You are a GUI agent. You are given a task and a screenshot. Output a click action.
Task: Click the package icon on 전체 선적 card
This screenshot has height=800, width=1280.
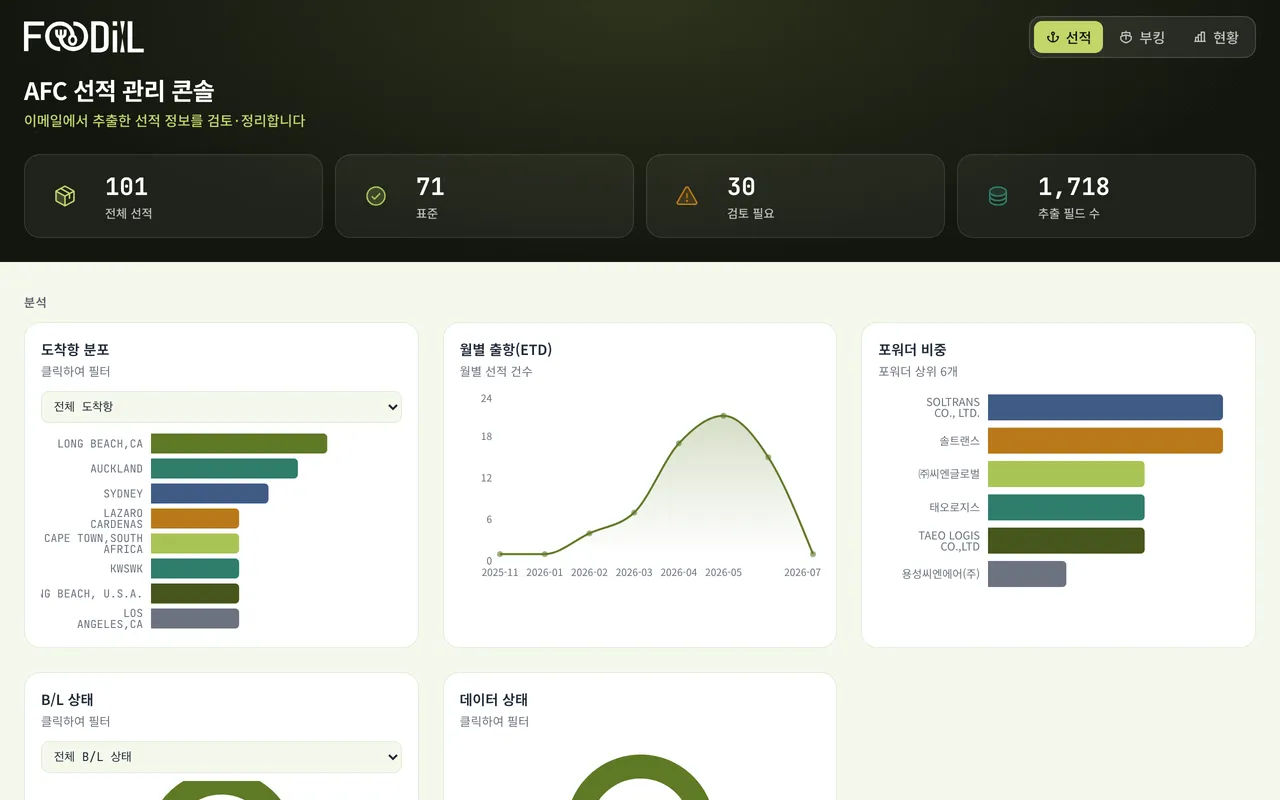[65, 196]
